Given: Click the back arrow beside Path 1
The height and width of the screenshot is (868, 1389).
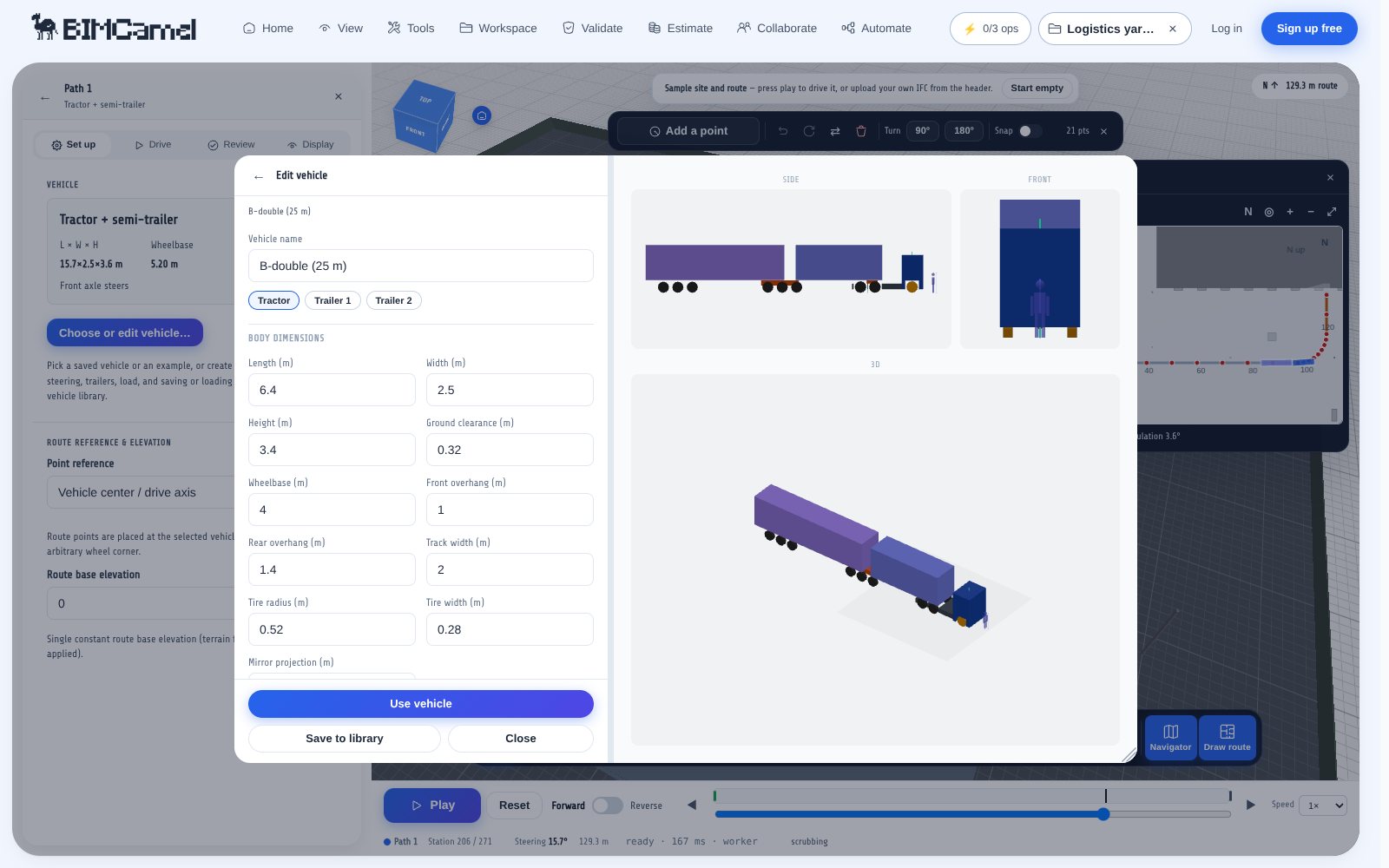Looking at the screenshot, I should coord(45,97).
